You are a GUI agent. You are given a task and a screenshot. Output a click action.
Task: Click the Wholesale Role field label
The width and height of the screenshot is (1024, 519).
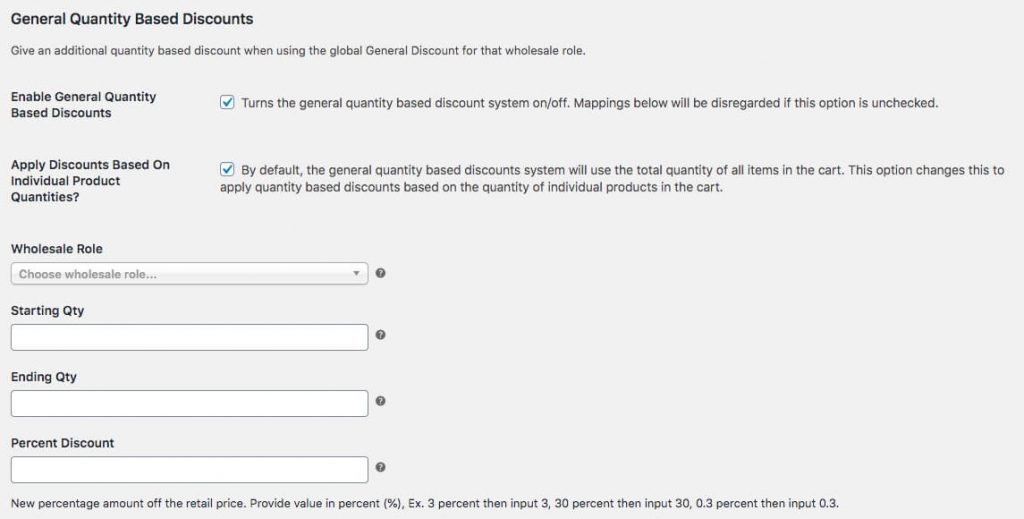56,249
